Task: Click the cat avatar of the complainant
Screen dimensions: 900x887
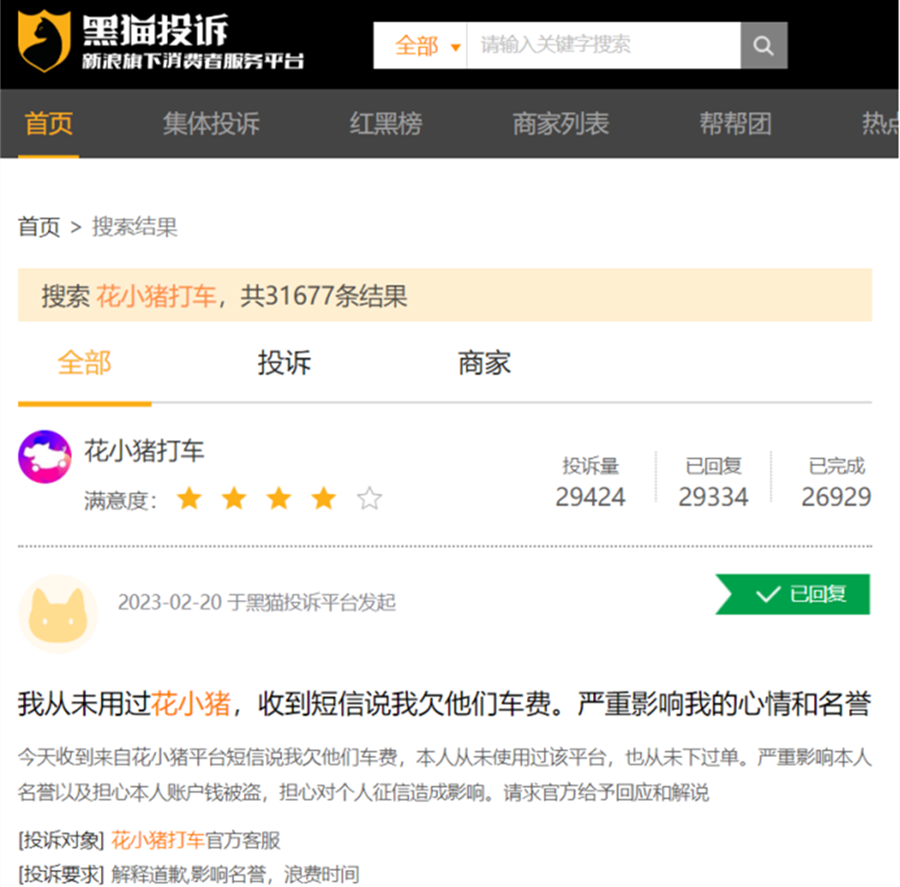Action: coord(58,614)
